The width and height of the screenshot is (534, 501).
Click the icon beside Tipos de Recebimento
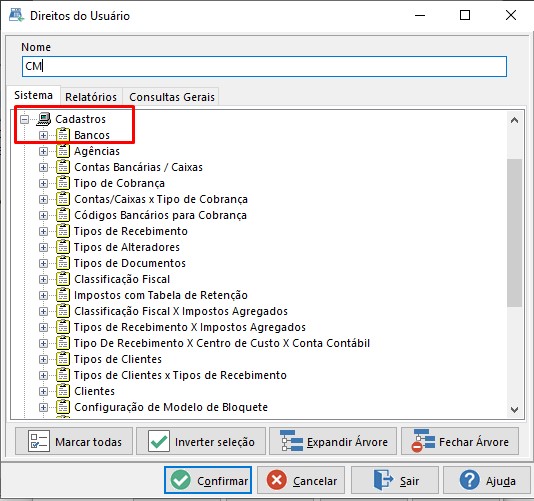click(63, 231)
